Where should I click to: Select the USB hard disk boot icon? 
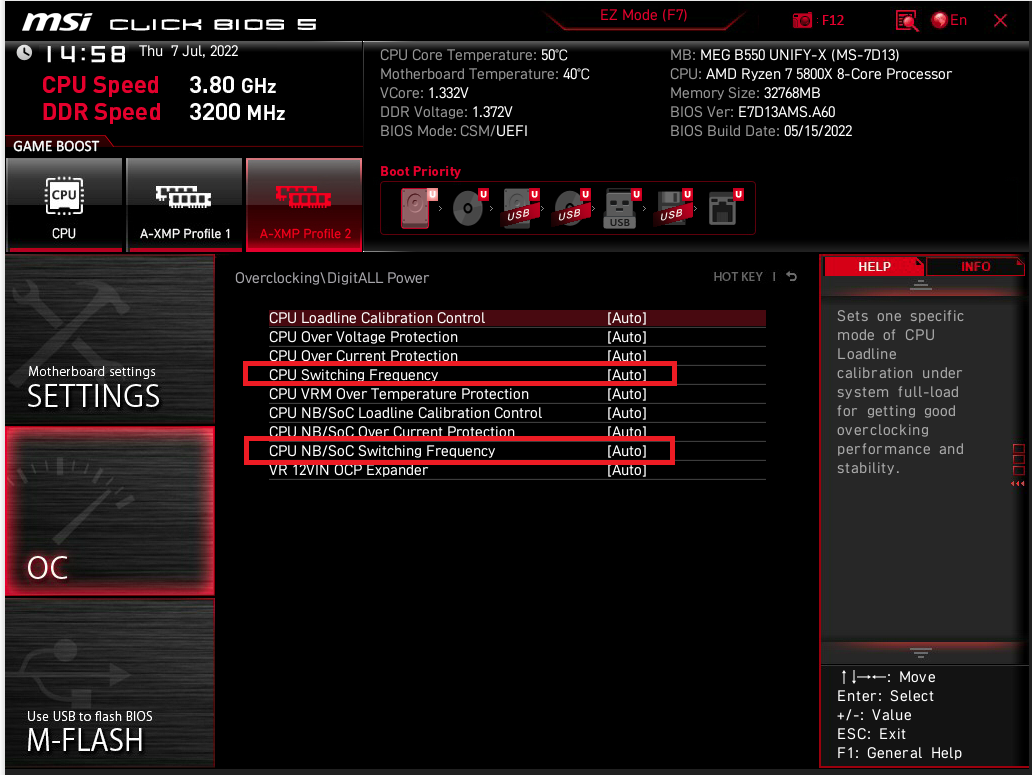click(x=520, y=208)
